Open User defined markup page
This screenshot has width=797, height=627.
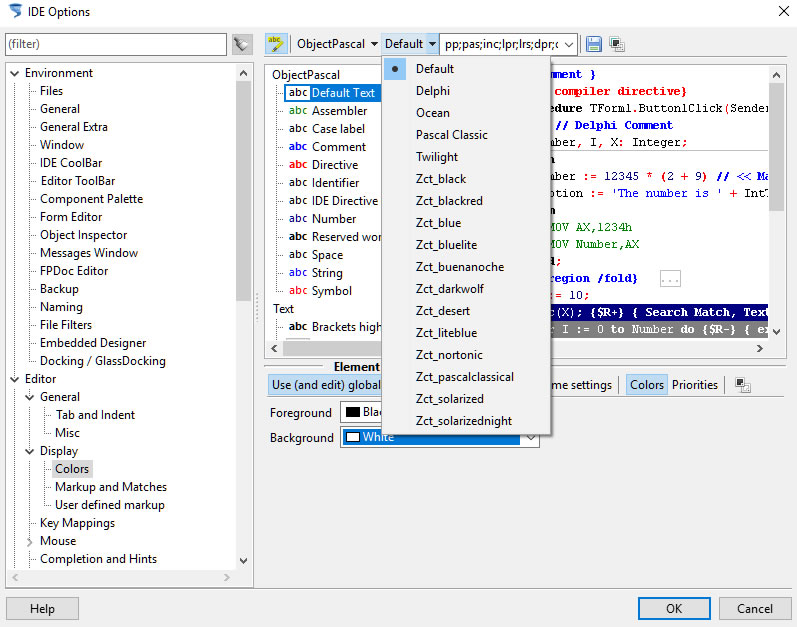[110, 505]
